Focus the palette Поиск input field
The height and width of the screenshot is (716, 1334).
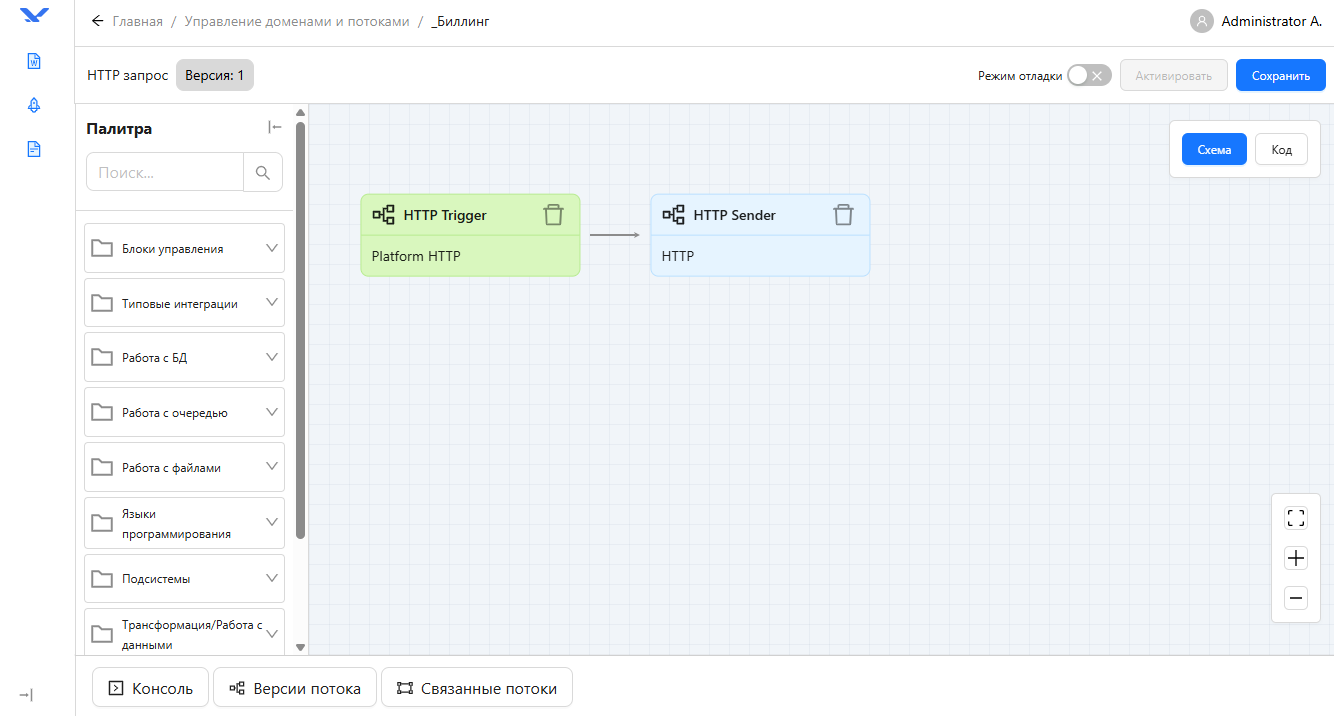(x=165, y=172)
